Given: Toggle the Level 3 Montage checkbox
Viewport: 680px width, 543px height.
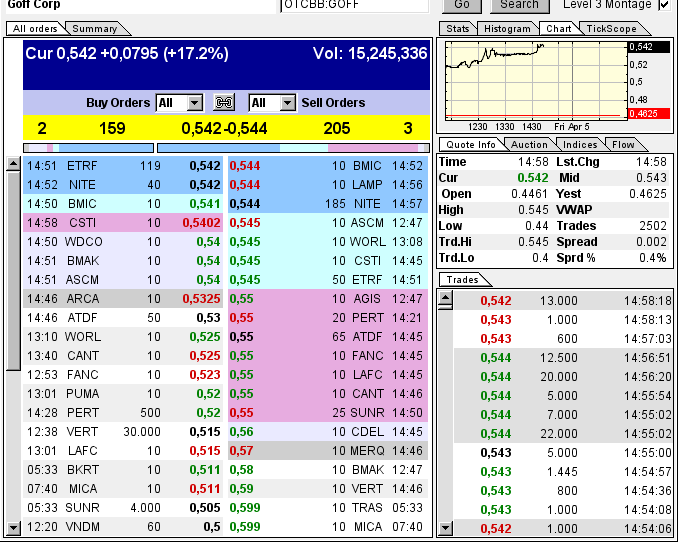Looking at the screenshot, I should coord(664,5).
